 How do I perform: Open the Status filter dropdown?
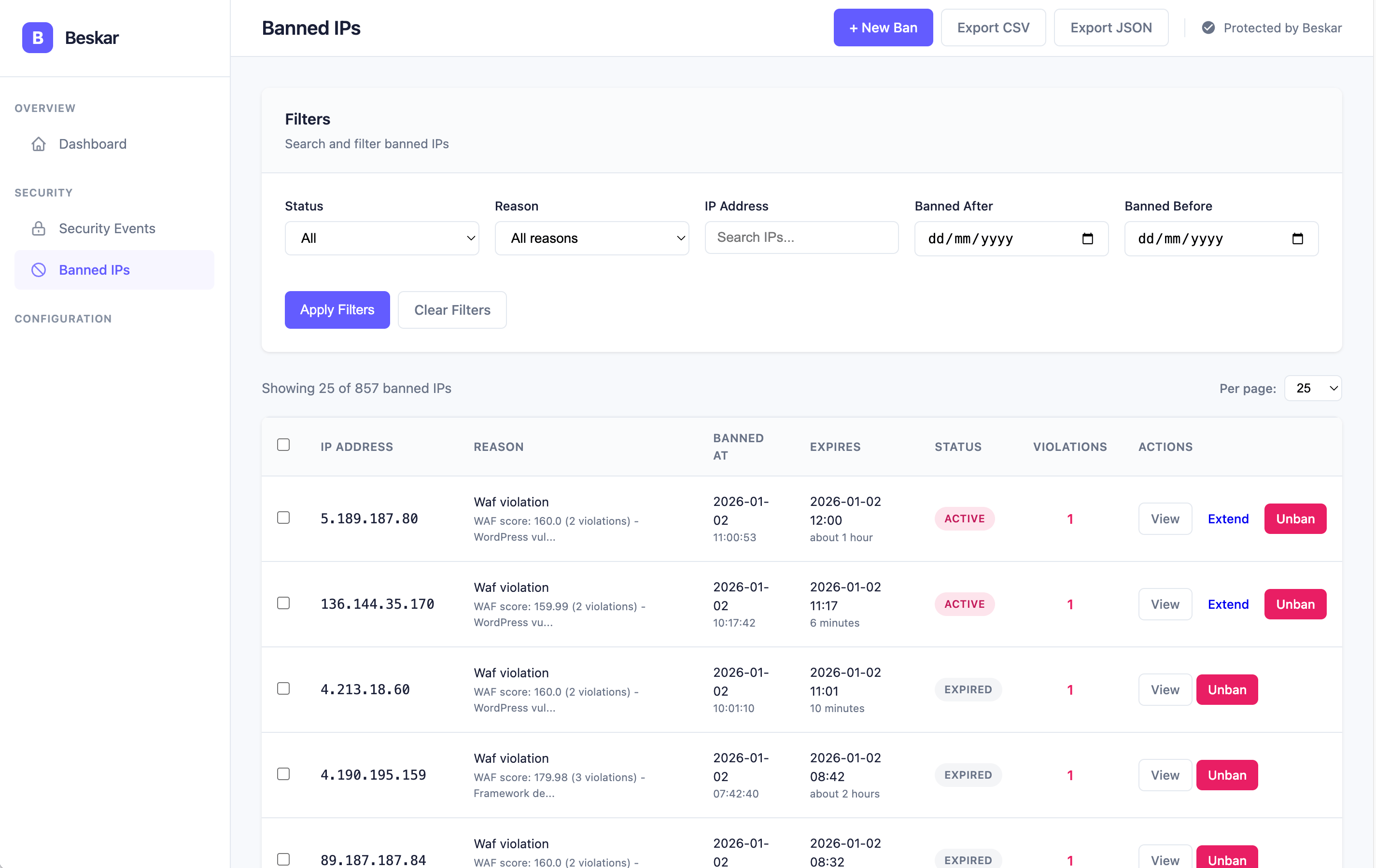click(381, 238)
